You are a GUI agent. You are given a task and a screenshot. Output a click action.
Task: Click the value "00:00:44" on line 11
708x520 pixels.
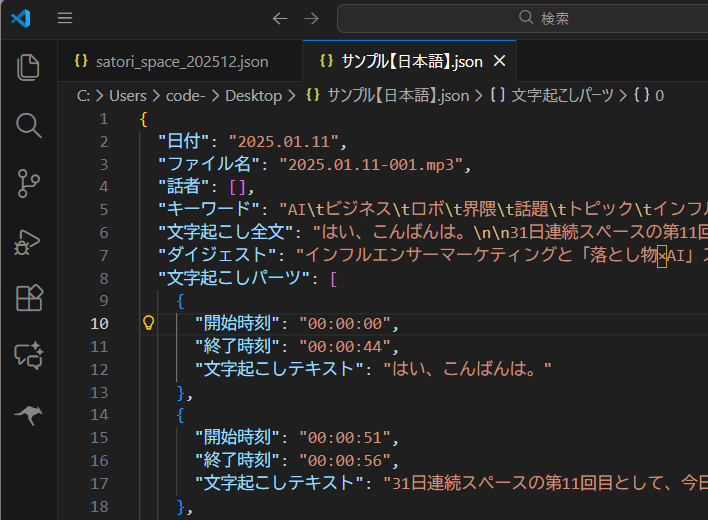345,347
